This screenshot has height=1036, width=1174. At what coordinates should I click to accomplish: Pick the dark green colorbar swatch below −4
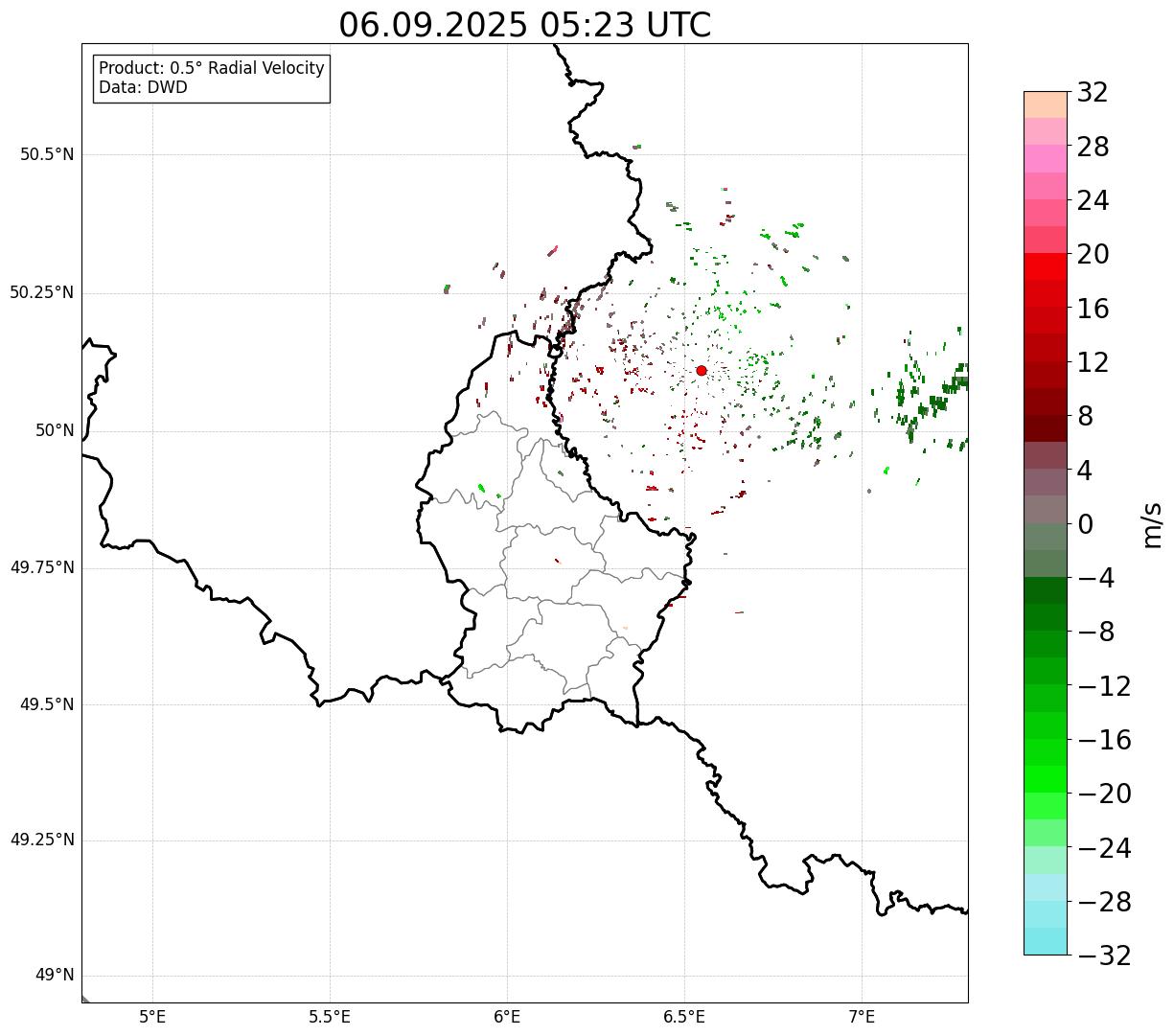click(1046, 590)
